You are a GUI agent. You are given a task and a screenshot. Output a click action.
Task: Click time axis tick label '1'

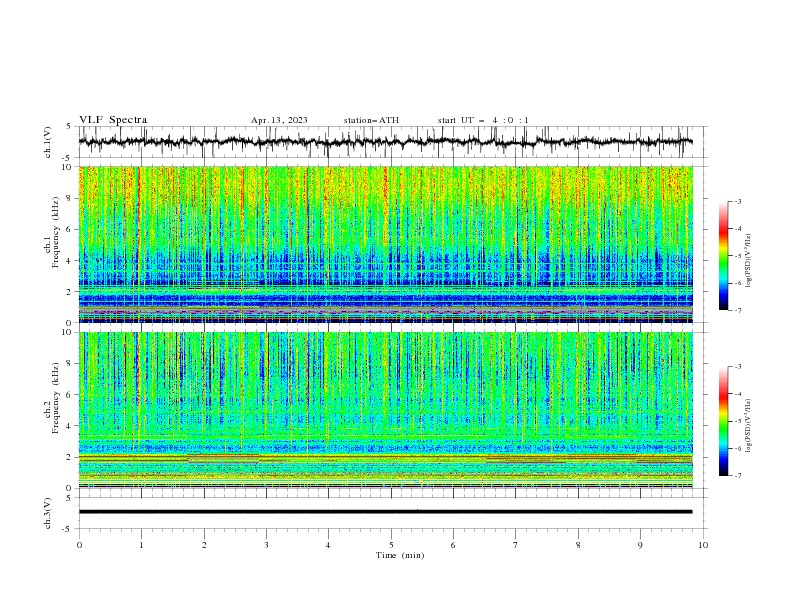pyautogui.click(x=141, y=545)
